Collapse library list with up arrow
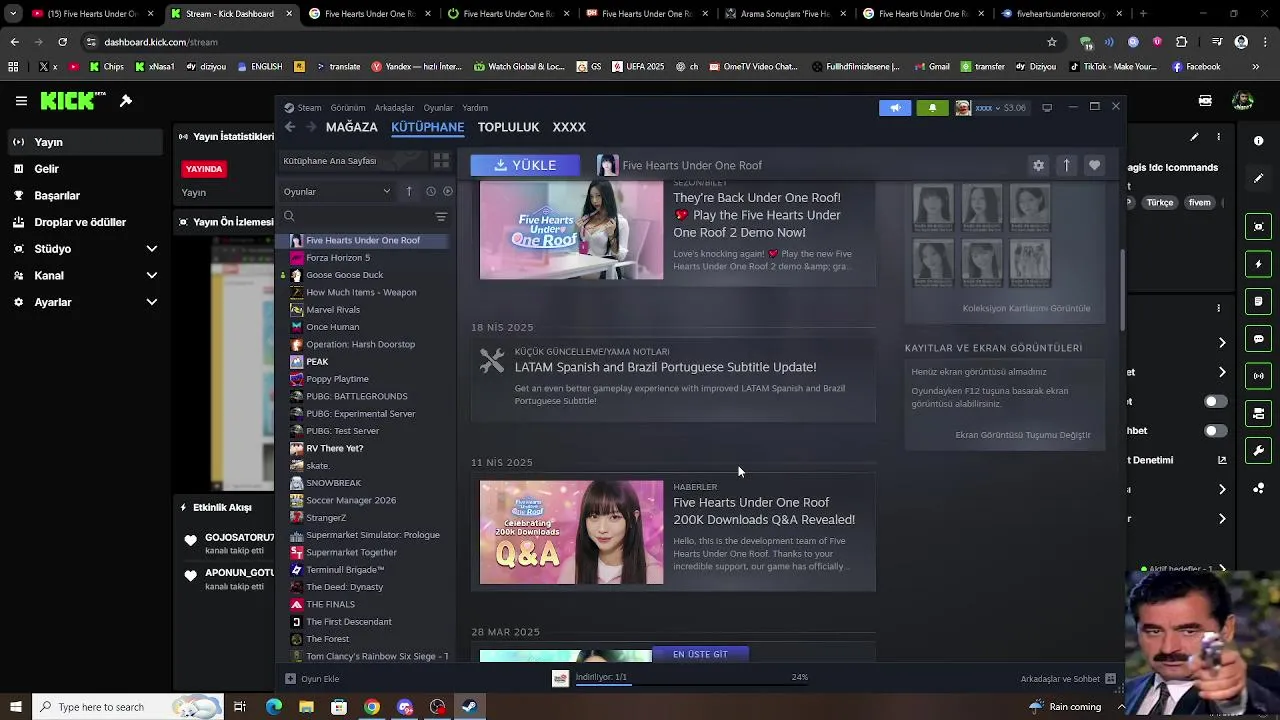Screen dimensions: 1280x720 point(408,191)
